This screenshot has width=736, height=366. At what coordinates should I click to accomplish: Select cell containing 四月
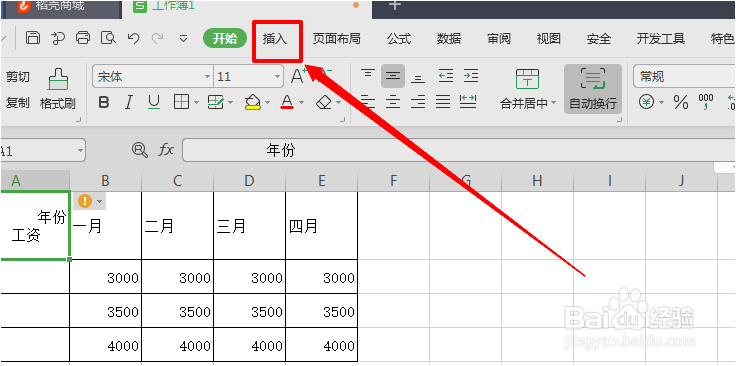pos(321,226)
